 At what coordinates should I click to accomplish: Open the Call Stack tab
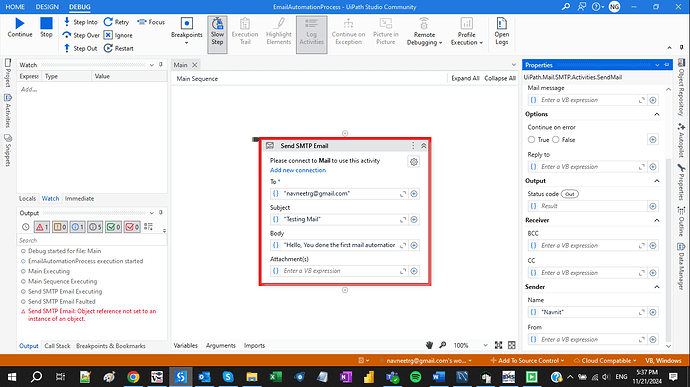(x=57, y=346)
